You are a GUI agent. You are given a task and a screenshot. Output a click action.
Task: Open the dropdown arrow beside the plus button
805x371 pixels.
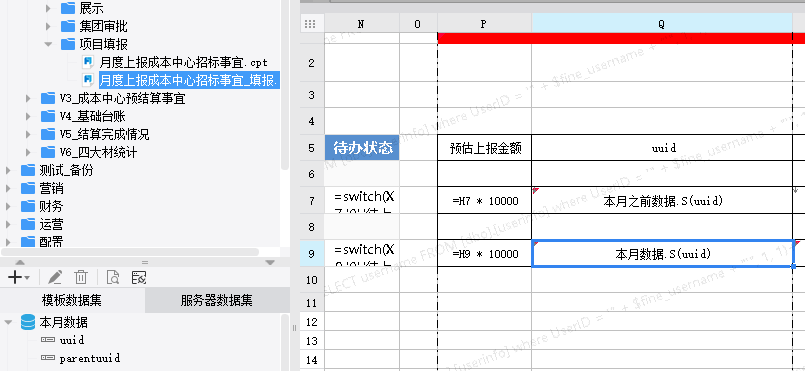(27, 278)
